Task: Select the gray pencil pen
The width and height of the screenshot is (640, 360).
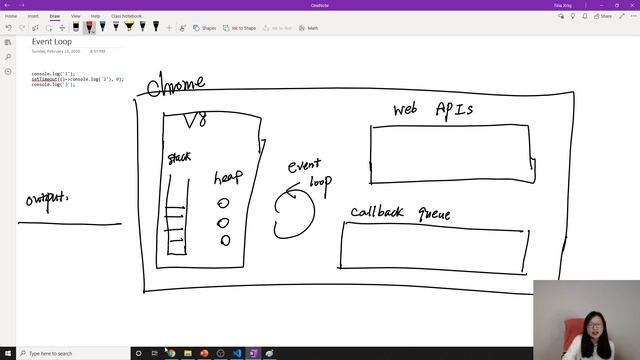Action: coord(116,27)
